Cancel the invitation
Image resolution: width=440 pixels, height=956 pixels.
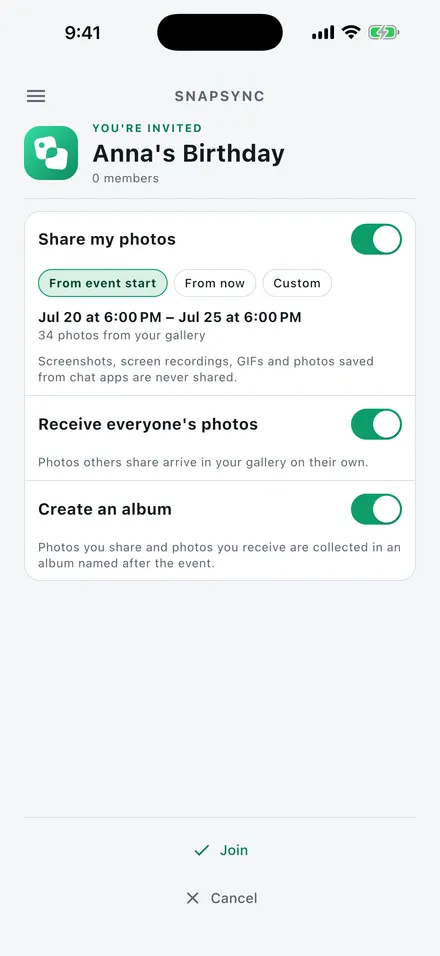220,898
